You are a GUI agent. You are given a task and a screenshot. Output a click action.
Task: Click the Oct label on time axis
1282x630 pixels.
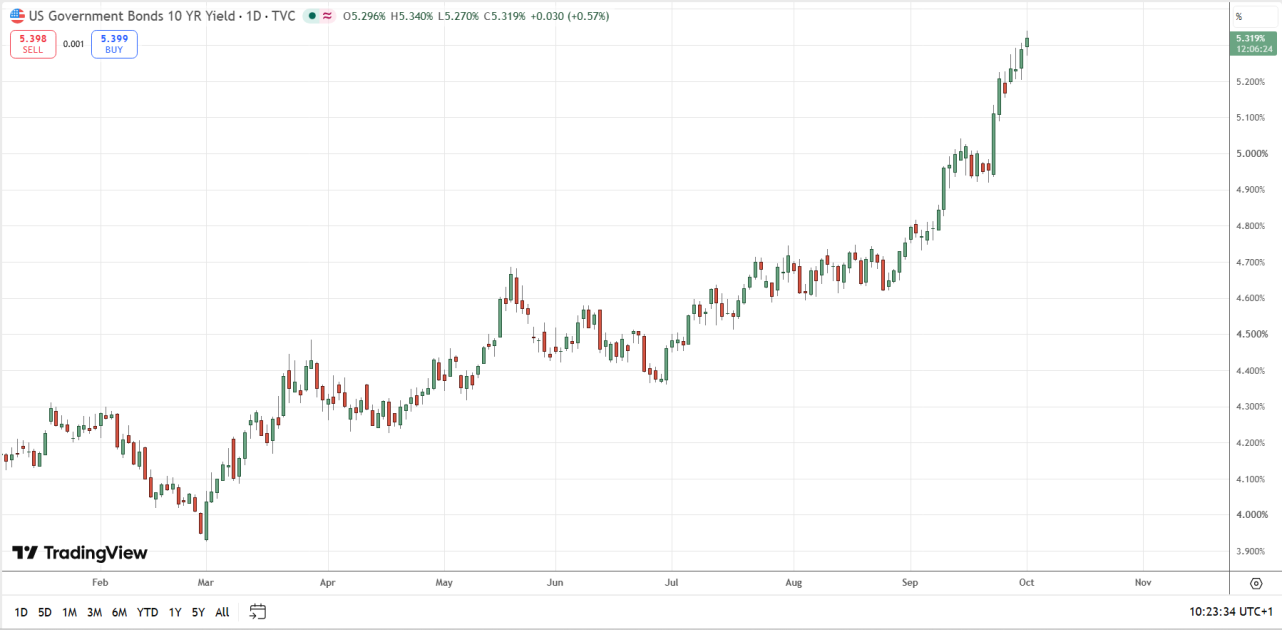pos(1028,581)
